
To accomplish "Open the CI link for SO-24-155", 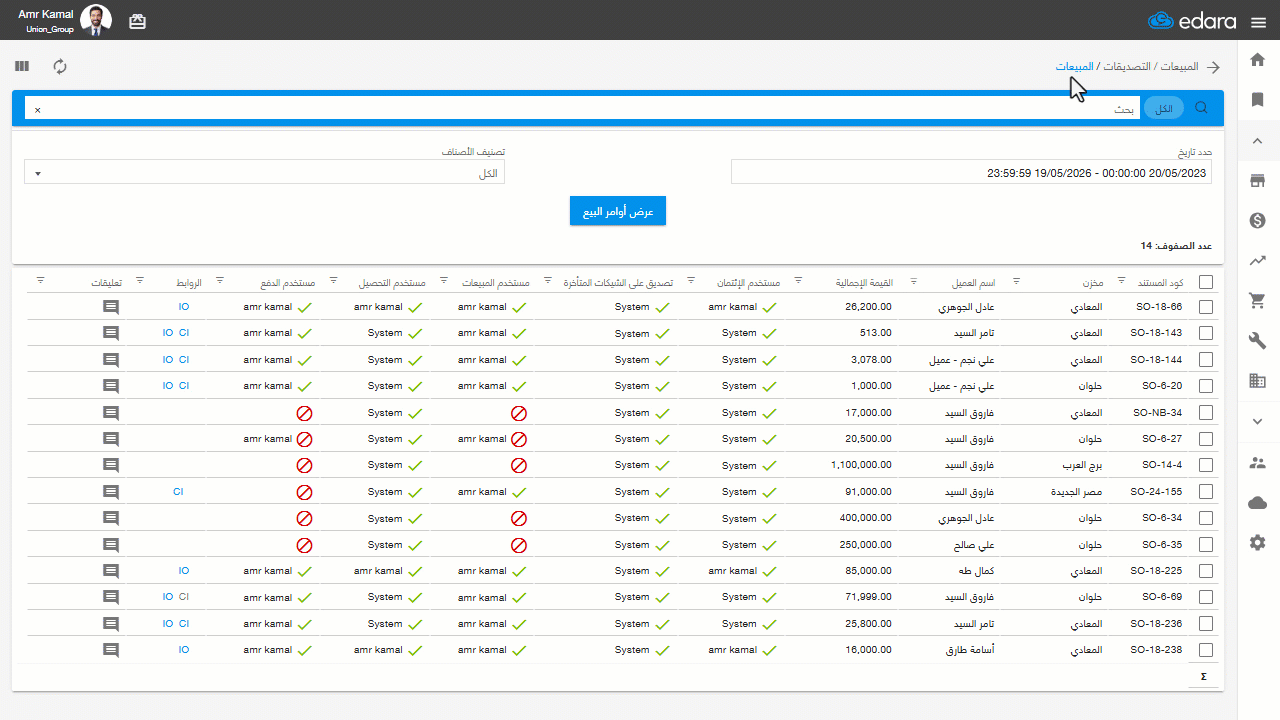I will (178, 492).
